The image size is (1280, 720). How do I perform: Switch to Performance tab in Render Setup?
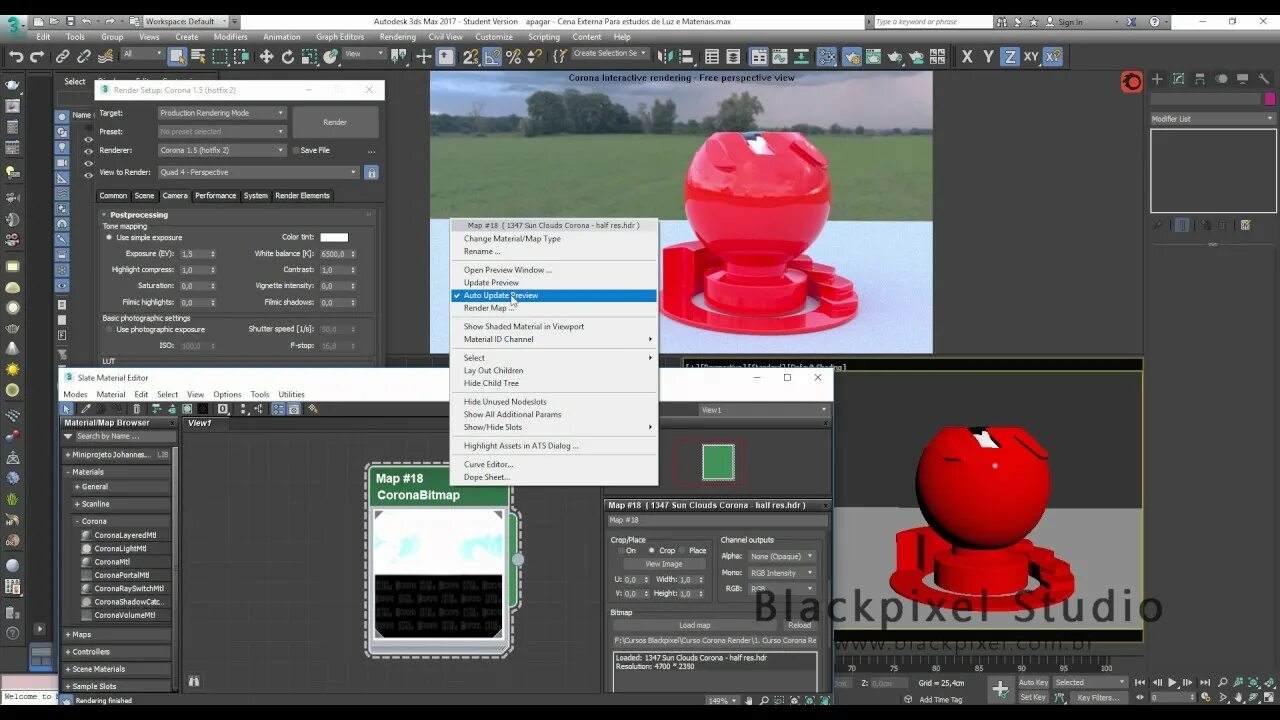215,195
